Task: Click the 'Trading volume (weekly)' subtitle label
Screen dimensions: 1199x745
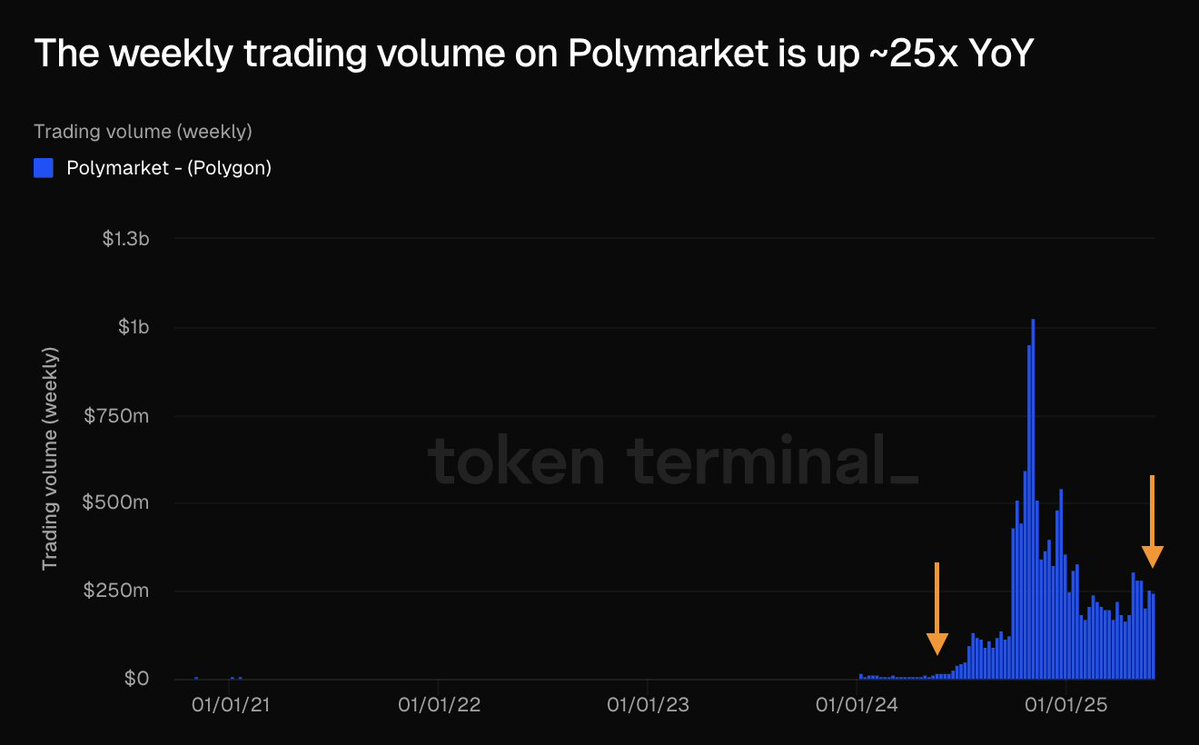Action: (142, 131)
